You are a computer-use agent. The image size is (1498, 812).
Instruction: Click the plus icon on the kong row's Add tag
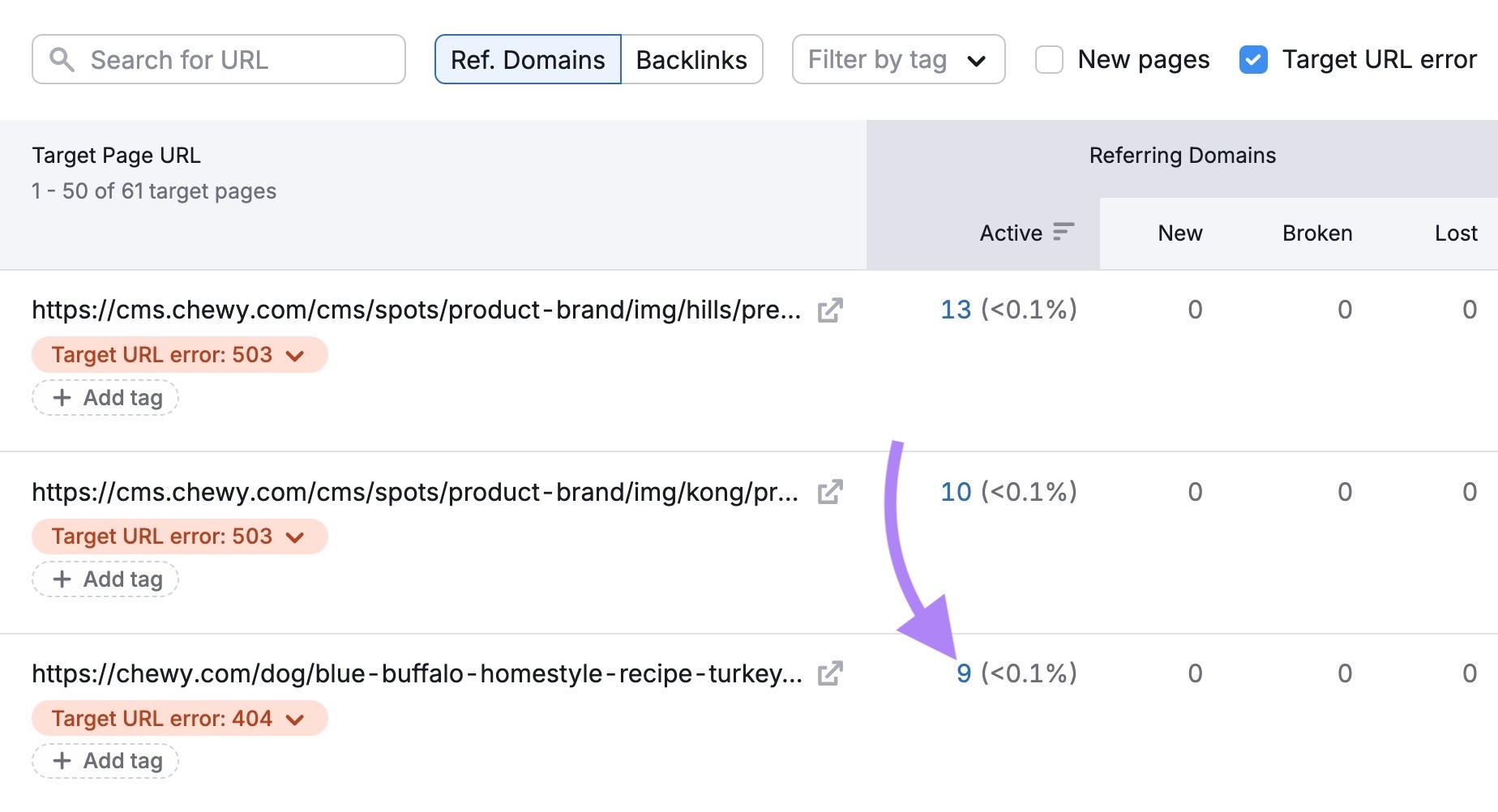[62, 579]
